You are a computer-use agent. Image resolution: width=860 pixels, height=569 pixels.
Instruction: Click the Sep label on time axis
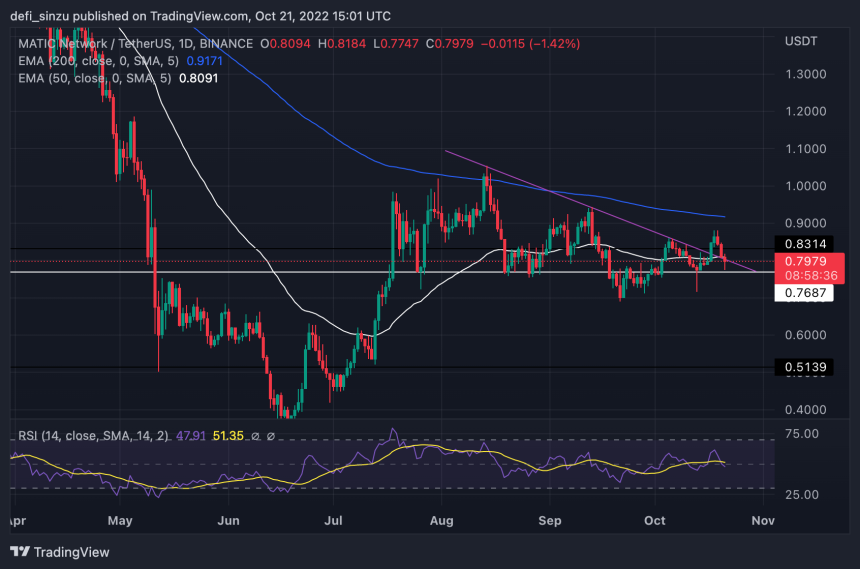coord(550,521)
